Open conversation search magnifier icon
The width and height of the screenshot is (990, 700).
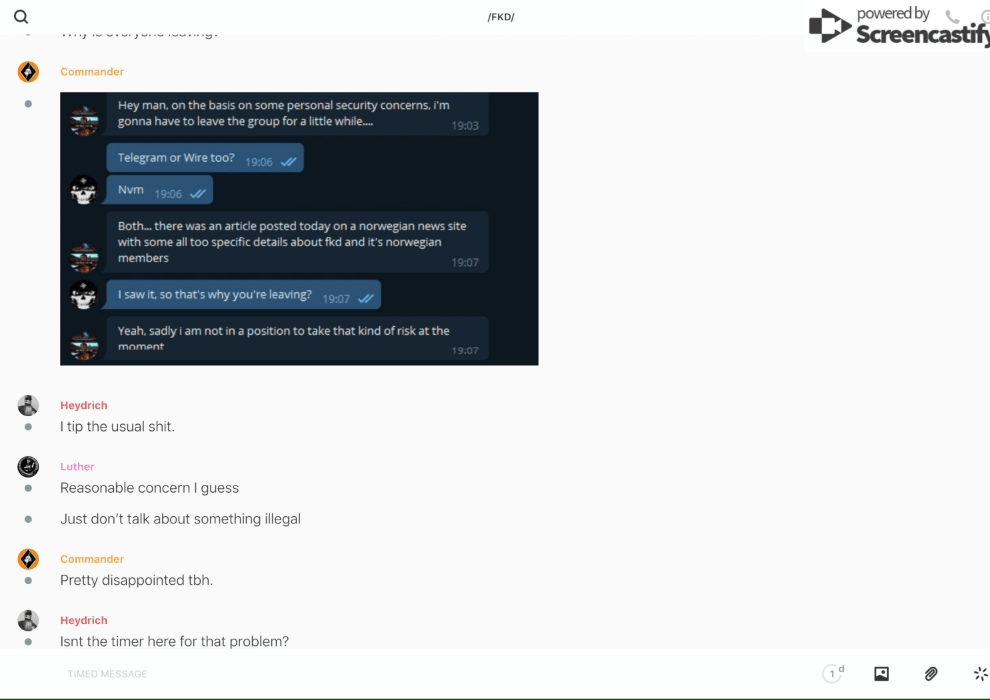click(21, 16)
